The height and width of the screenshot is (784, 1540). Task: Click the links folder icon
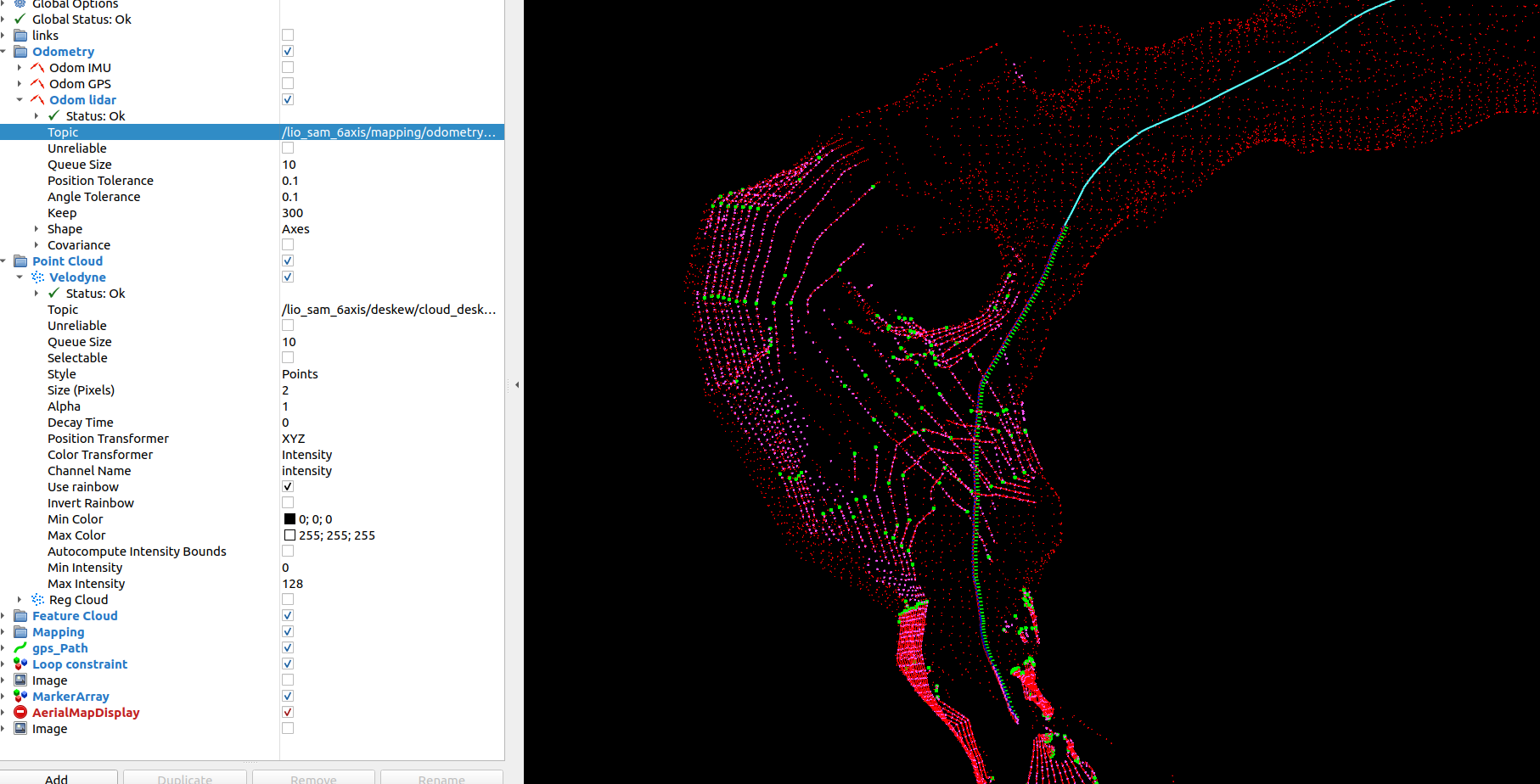20,35
